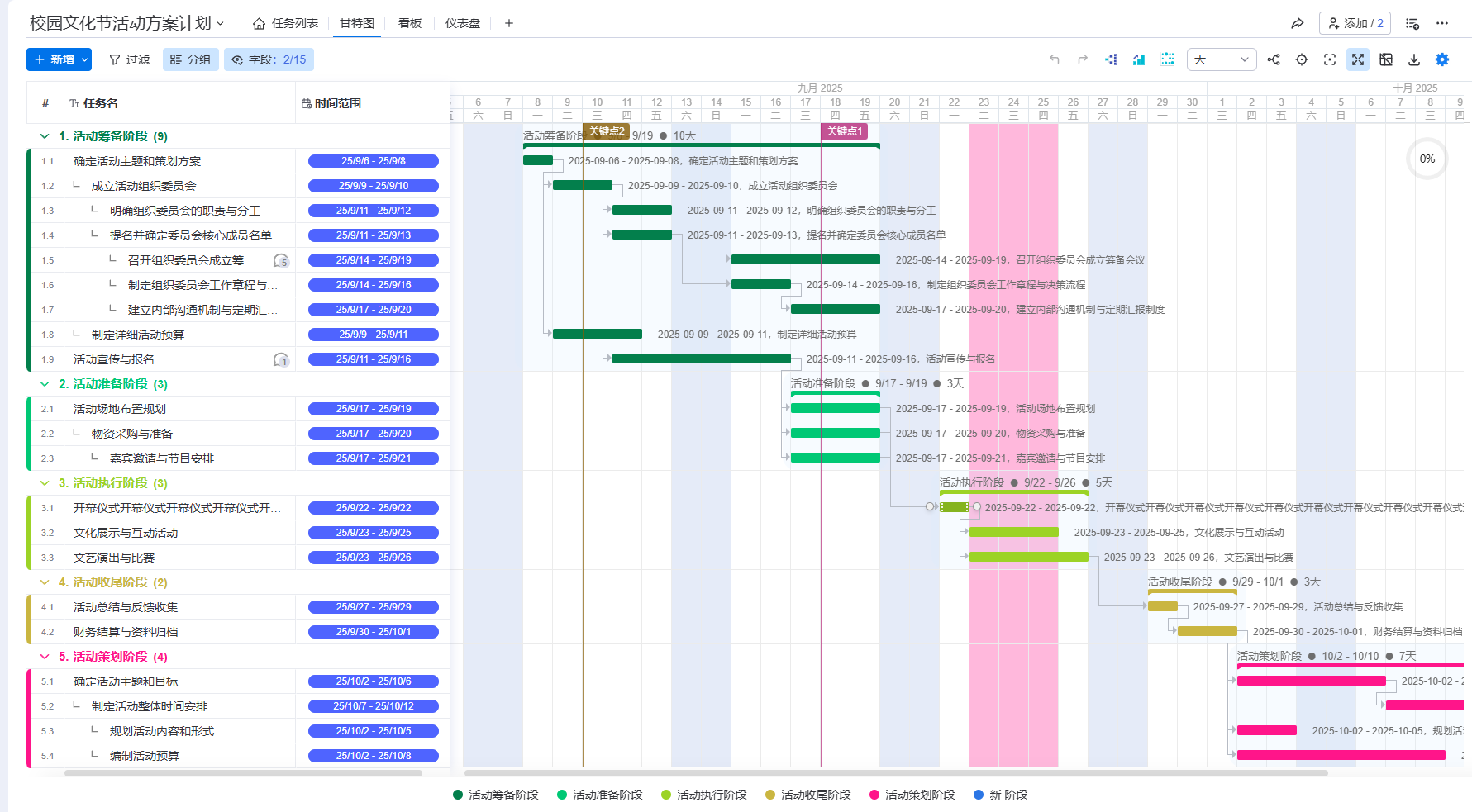1472x812 pixels.
Task: Click the locate-today crosshair target icon
Action: 1302,59
